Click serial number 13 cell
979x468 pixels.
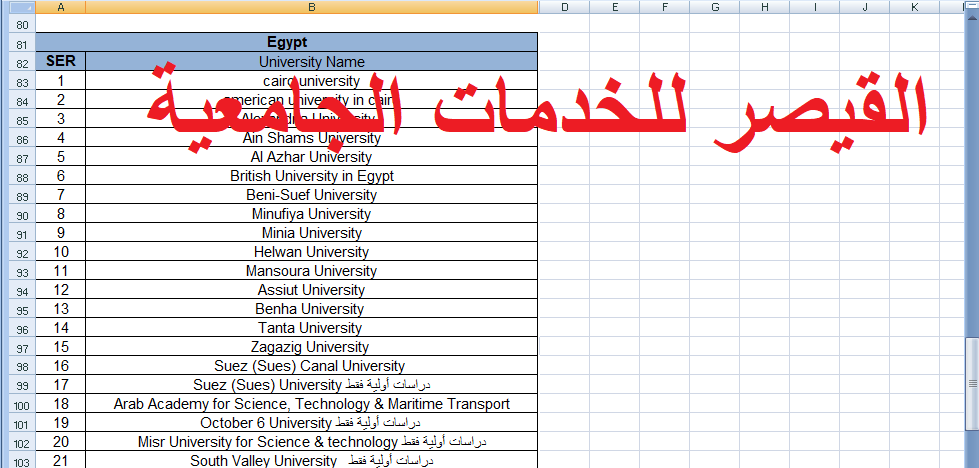coord(61,309)
